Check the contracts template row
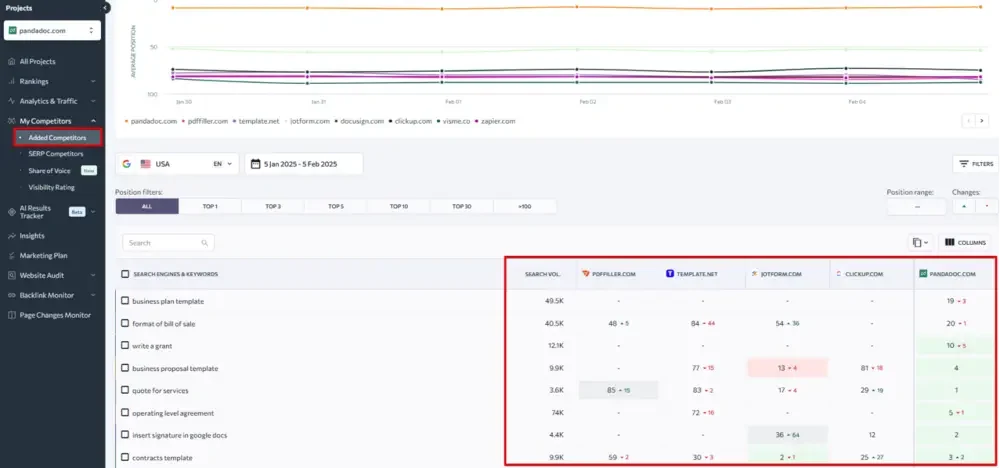 (x=125, y=457)
